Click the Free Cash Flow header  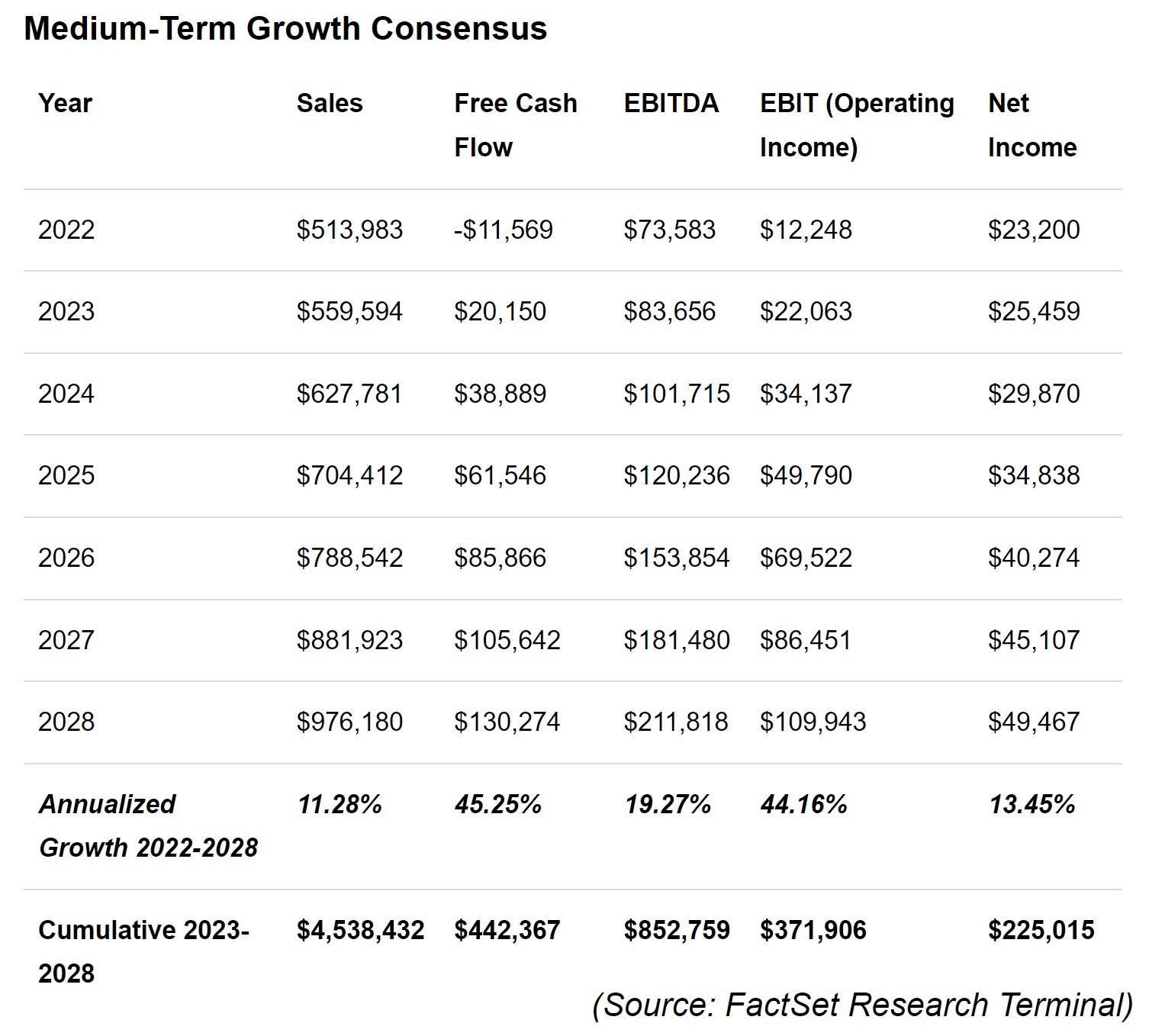[515, 124]
